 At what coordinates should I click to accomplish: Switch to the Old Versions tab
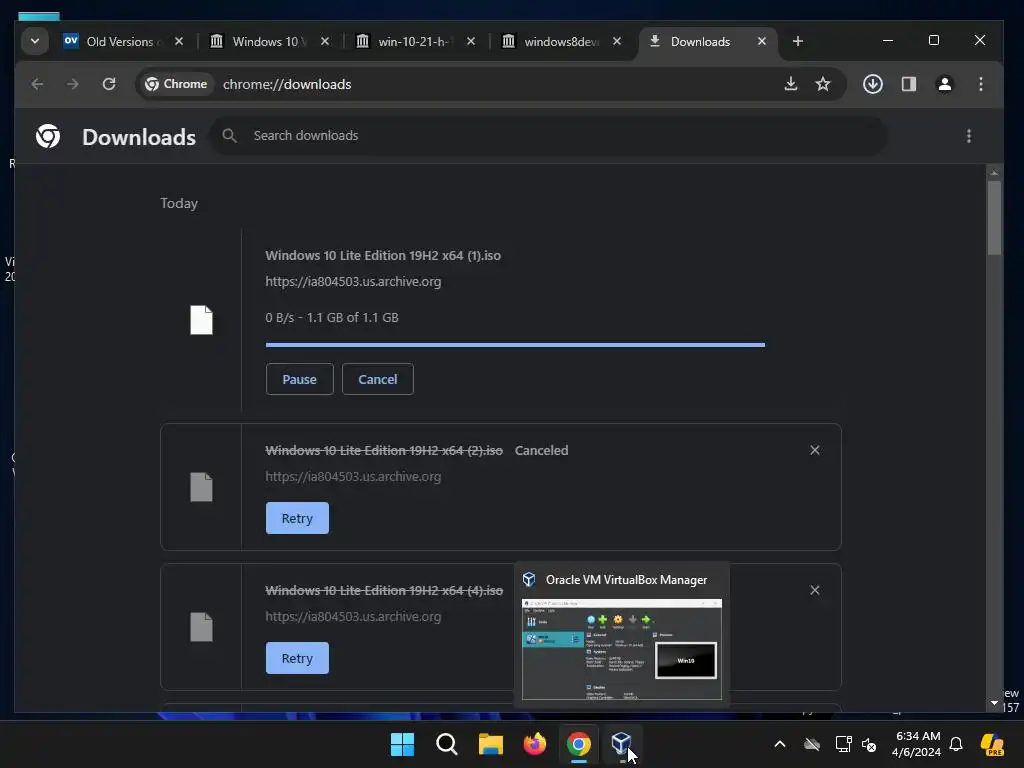coord(124,41)
